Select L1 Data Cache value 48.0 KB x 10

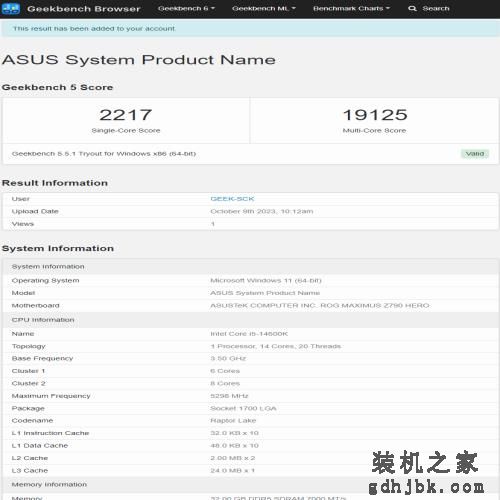[x=234, y=446]
